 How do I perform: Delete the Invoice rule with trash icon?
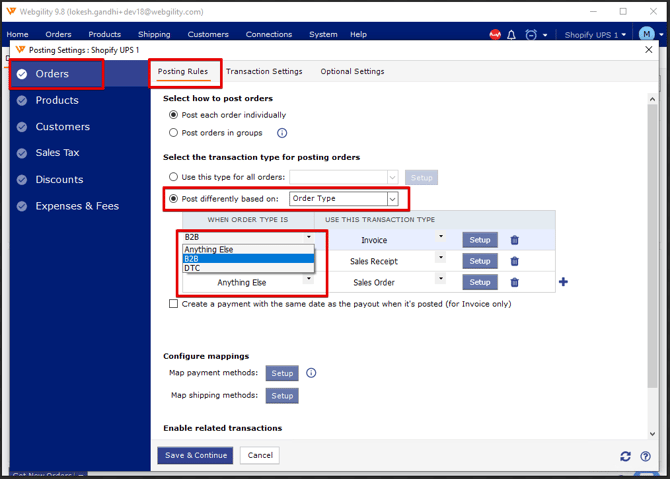[x=515, y=240]
